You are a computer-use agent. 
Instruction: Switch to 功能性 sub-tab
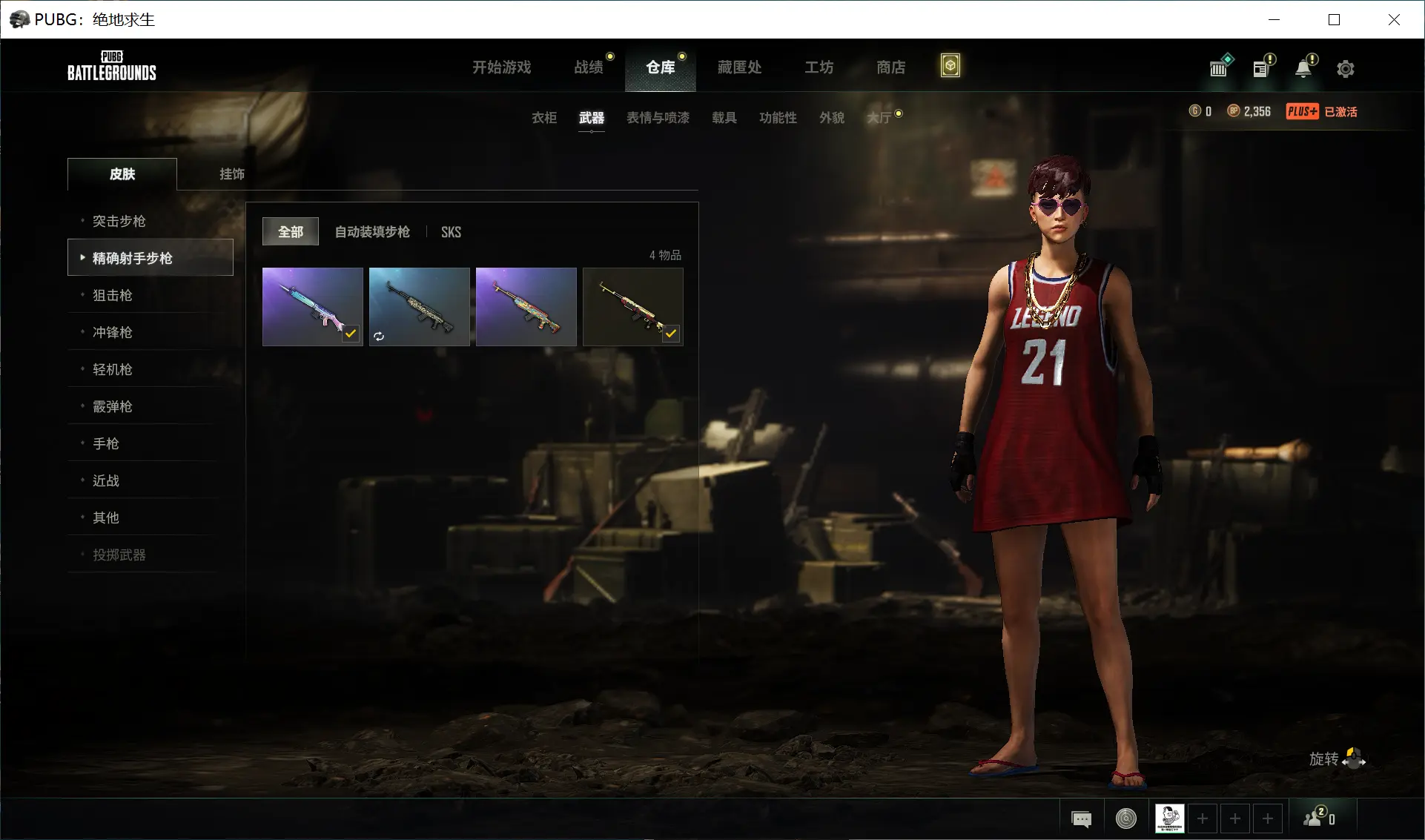coord(778,117)
